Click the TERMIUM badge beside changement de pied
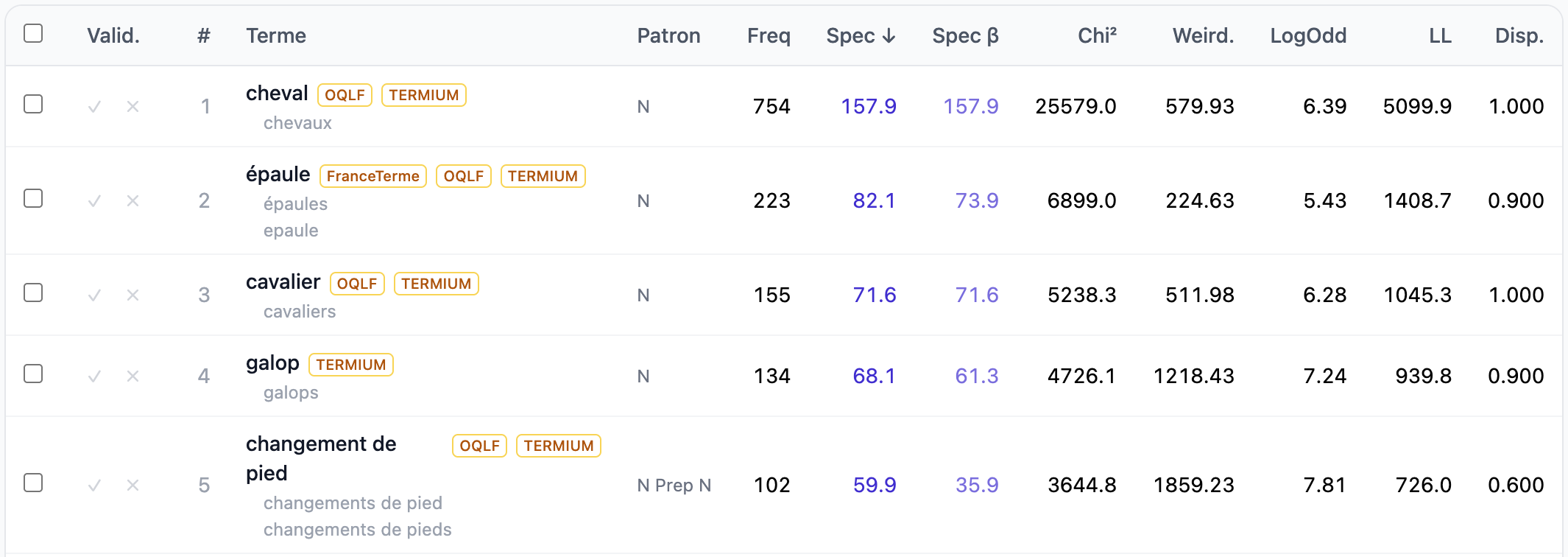The height and width of the screenshot is (557, 1568). [x=559, y=446]
